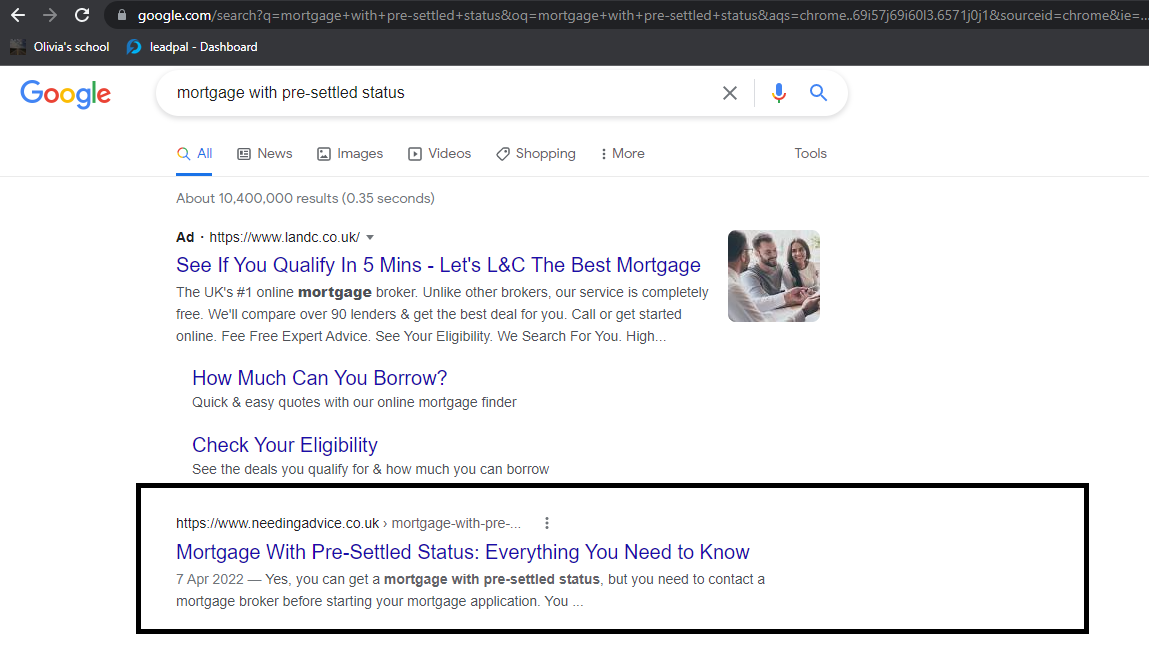The image size is (1149, 659).
Task: Switch to the Images tab
Action: click(x=350, y=154)
